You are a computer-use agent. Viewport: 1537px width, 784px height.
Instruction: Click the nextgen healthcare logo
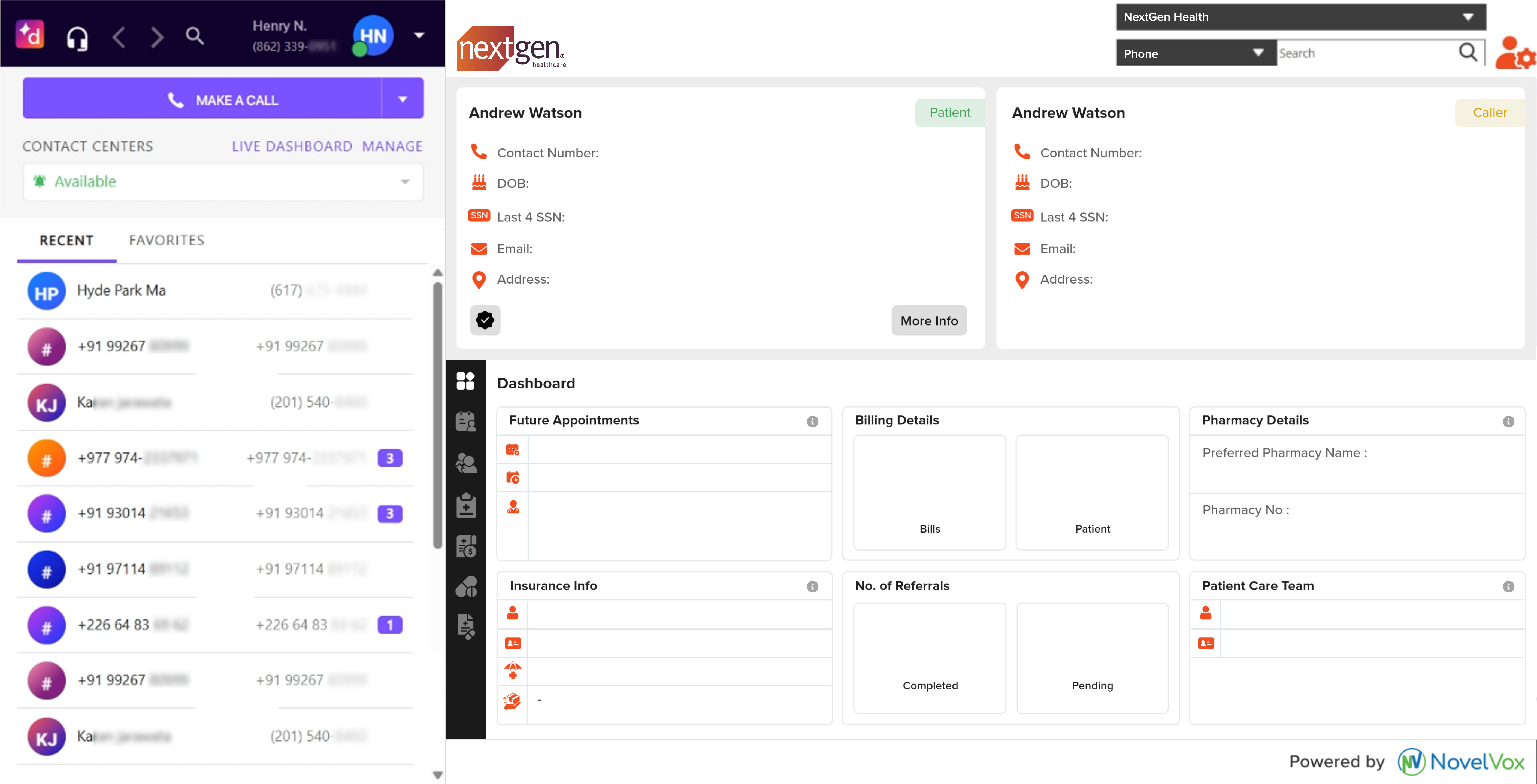point(511,48)
